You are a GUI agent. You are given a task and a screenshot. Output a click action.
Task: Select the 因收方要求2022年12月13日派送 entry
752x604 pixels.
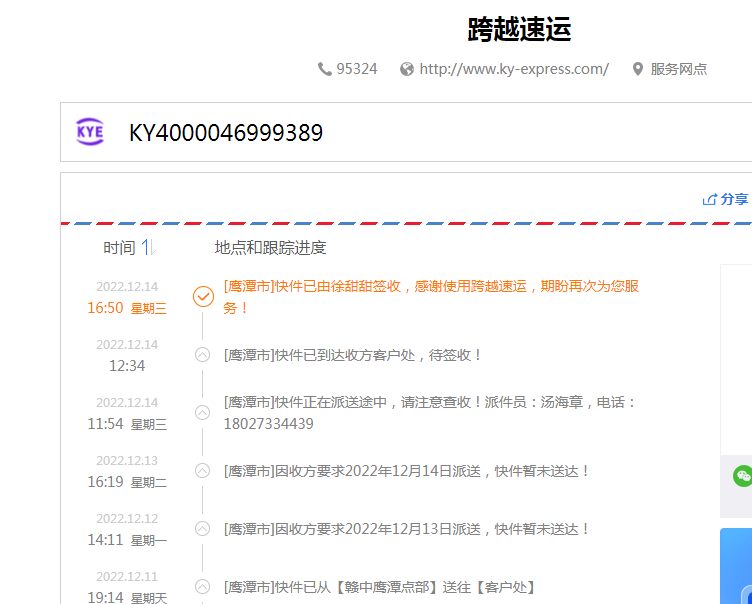pos(406,529)
